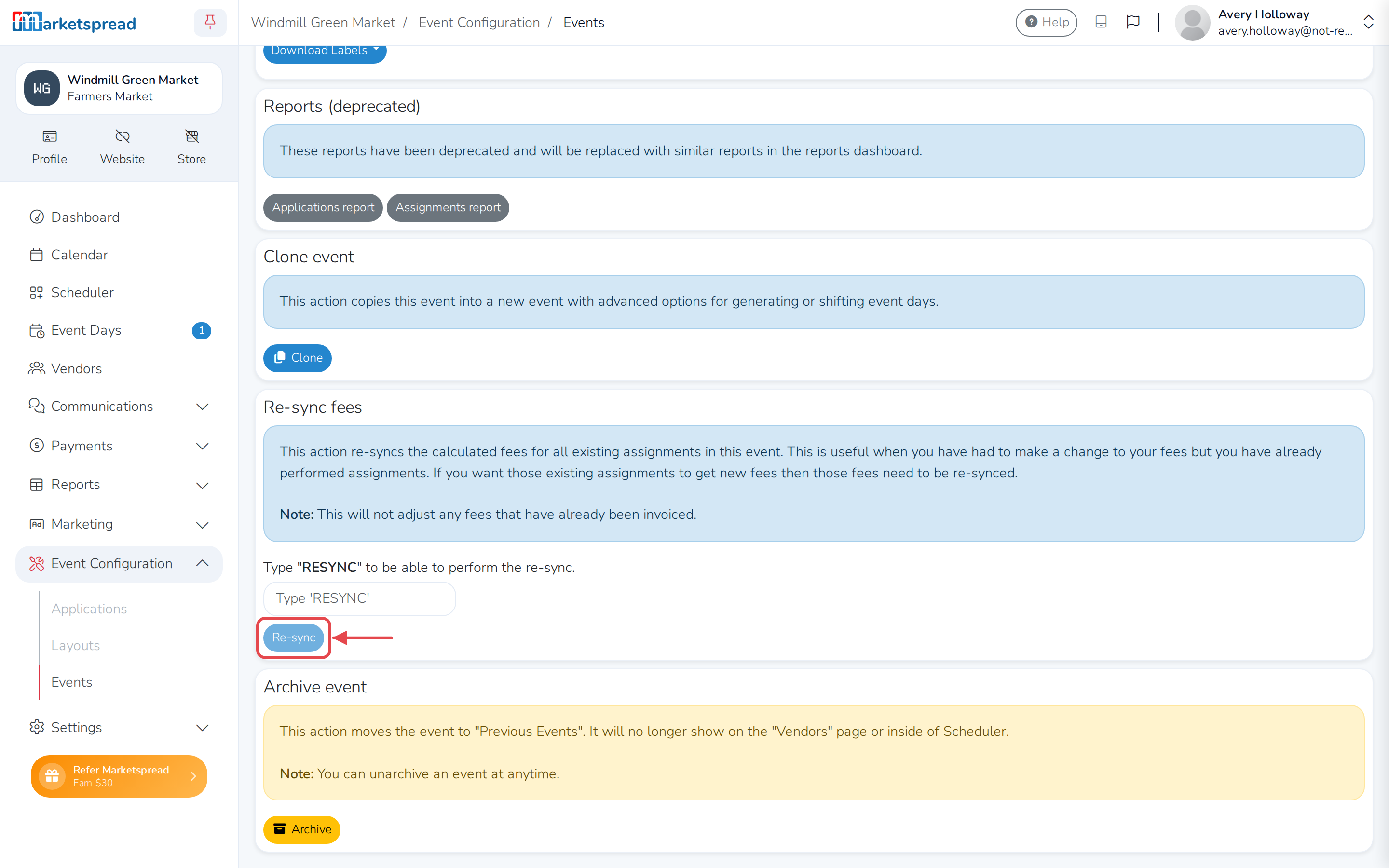Screen dimensions: 1389x868
Task: Expand the Payments menu
Action: click(119, 446)
